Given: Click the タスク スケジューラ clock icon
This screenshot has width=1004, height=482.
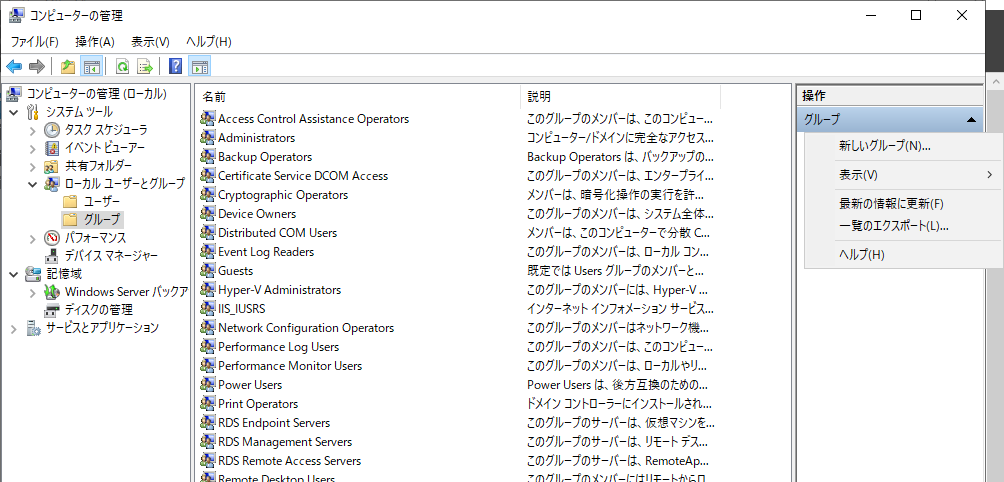Looking at the screenshot, I should click(52, 130).
